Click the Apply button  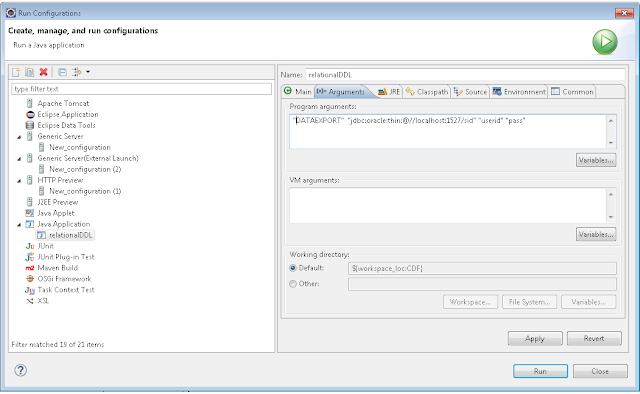[x=535, y=338]
